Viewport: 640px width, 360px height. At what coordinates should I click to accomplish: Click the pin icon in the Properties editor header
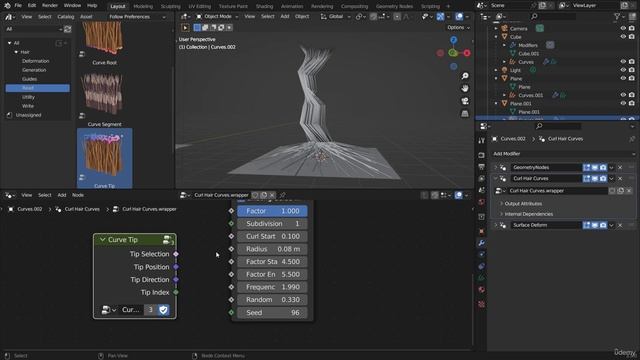coord(632,139)
